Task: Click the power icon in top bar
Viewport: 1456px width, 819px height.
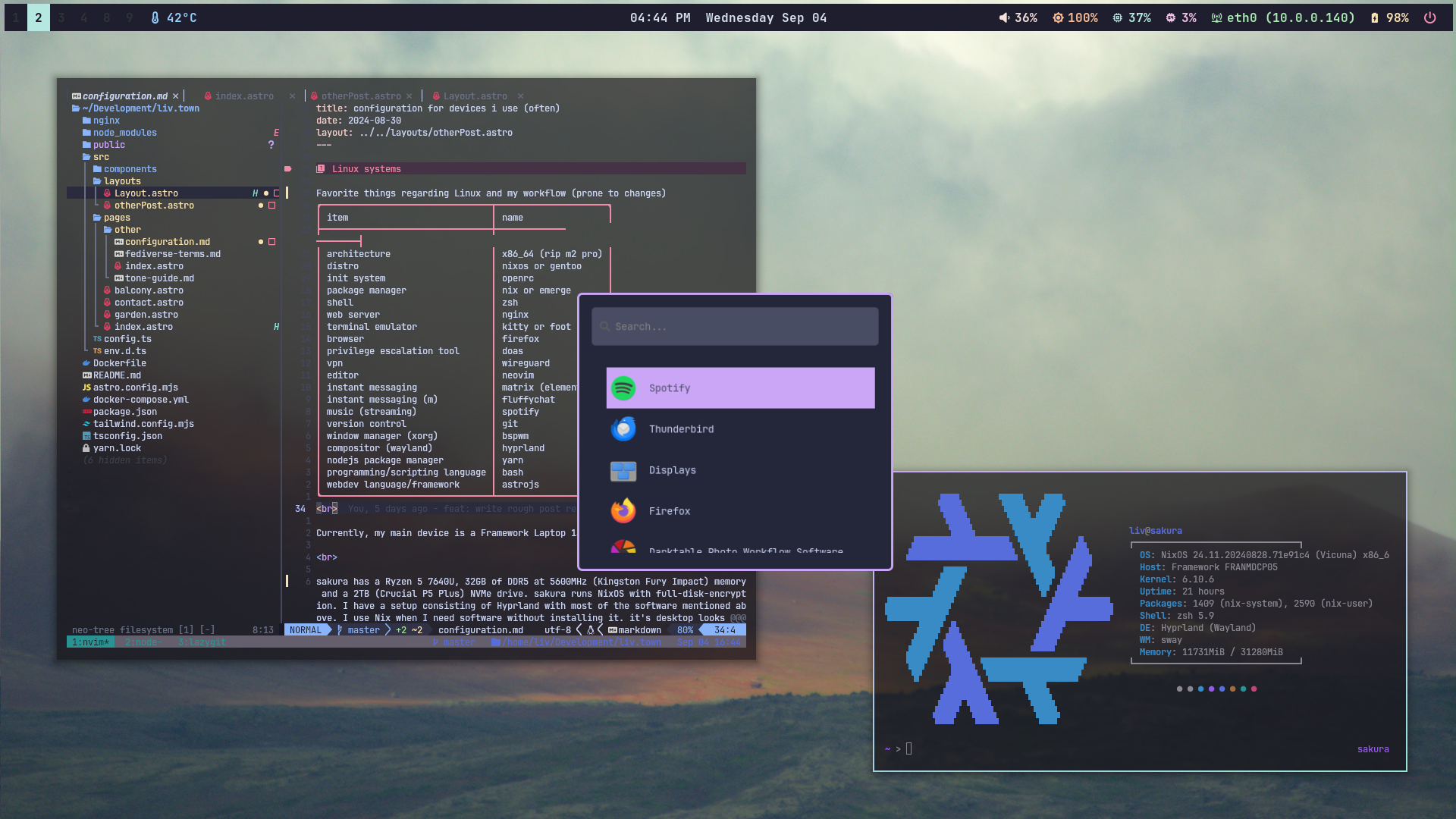Action: pos(1429,17)
